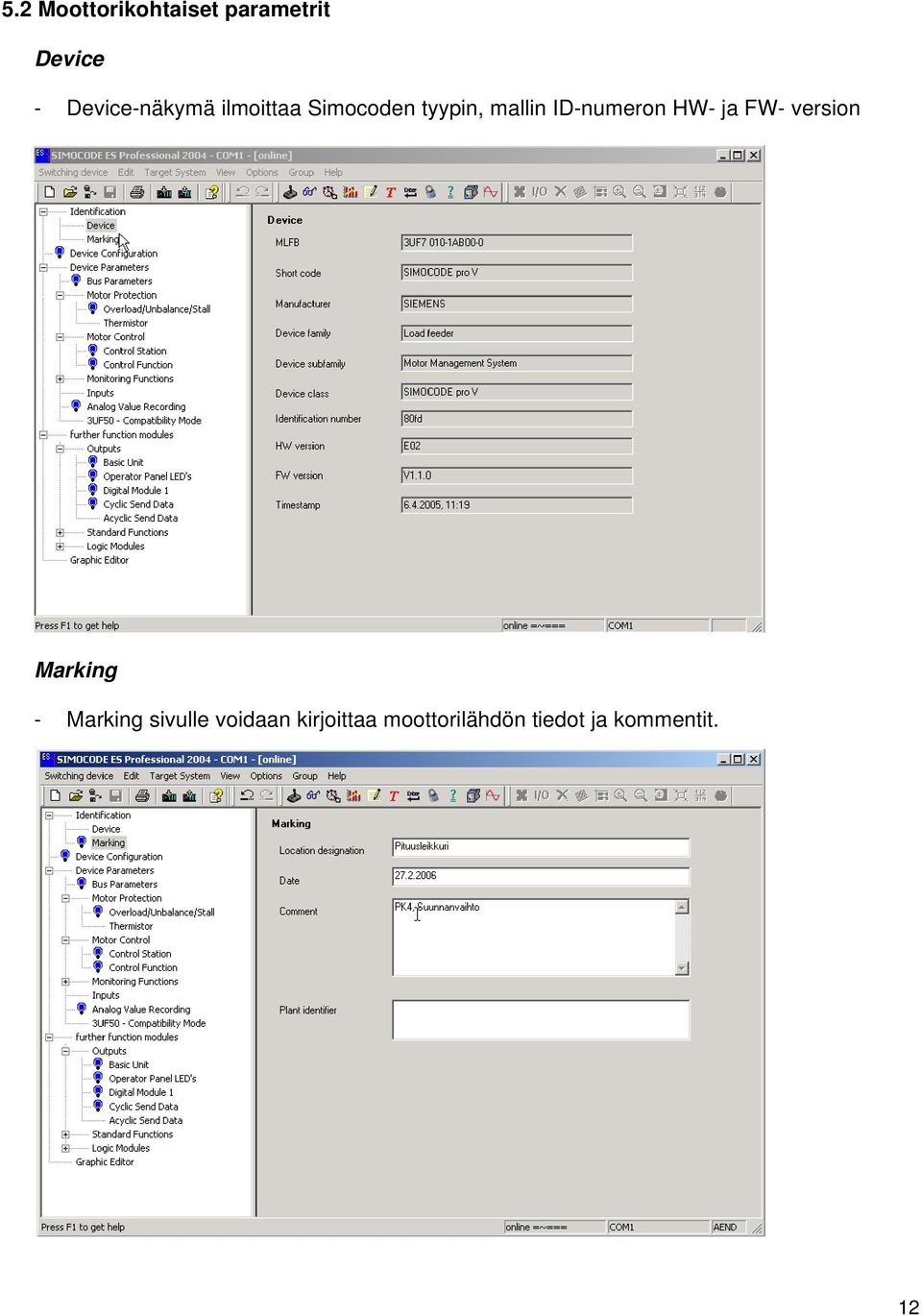This screenshot has height=1316, width=922.
Task: Click Save disk icon in upper Device window
Action: [x=109, y=192]
